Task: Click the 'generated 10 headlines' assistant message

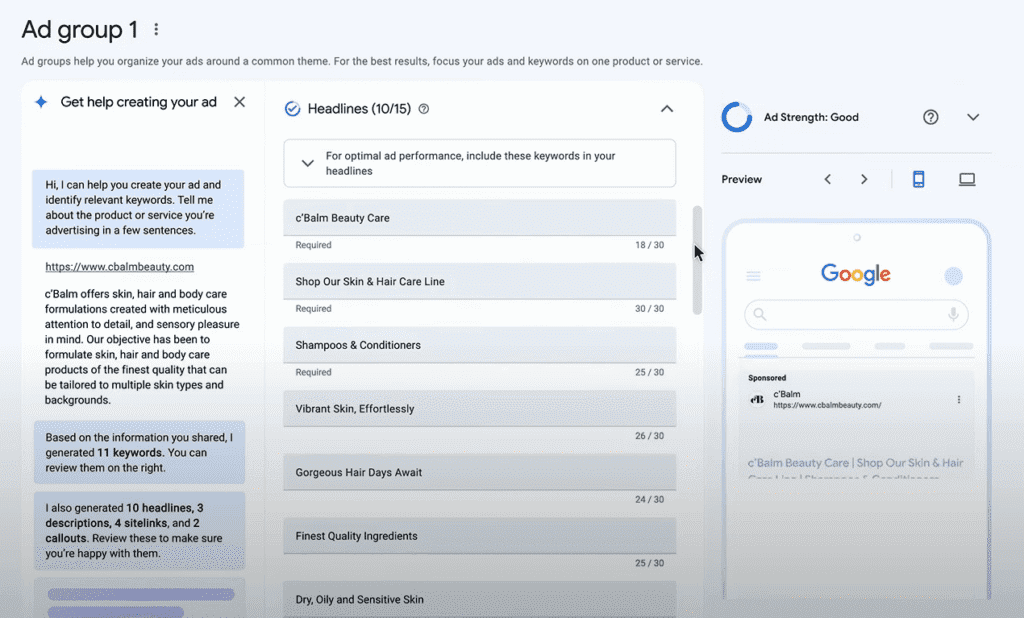Action: (x=140, y=530)
